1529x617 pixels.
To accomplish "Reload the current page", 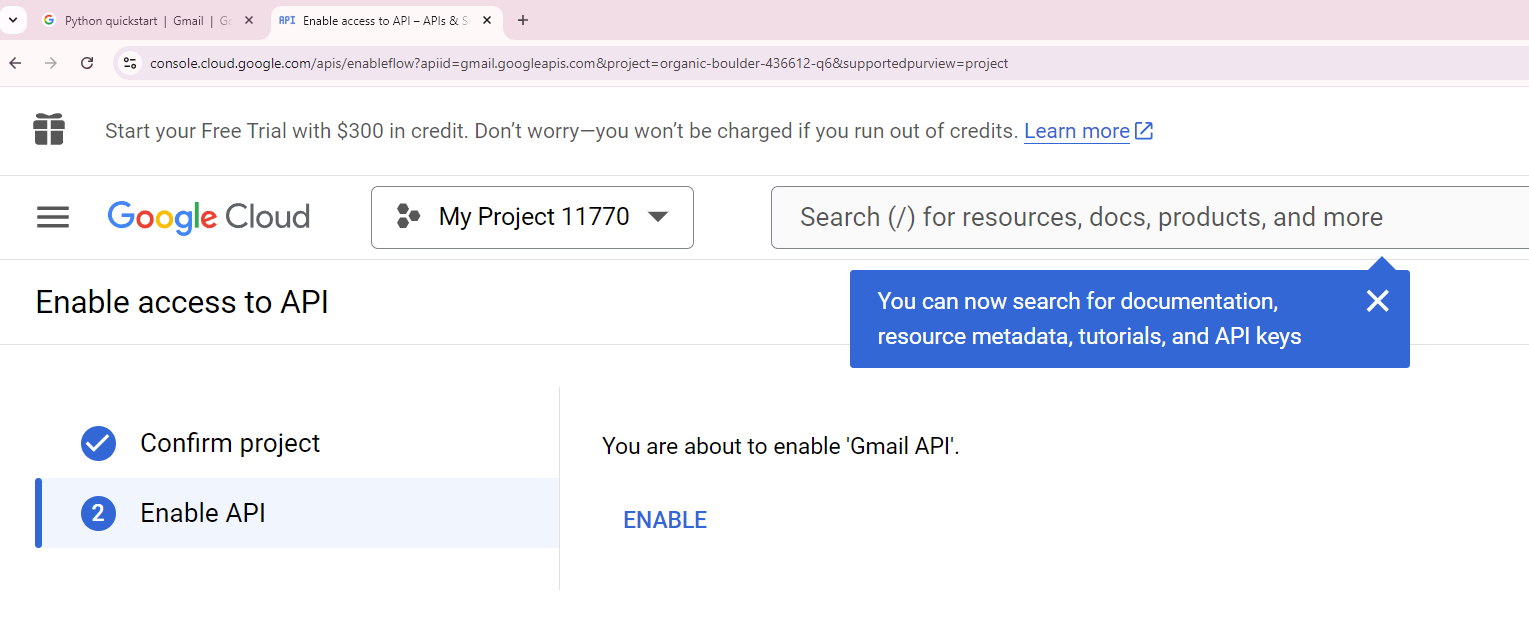I will click(x=87, y=63).
